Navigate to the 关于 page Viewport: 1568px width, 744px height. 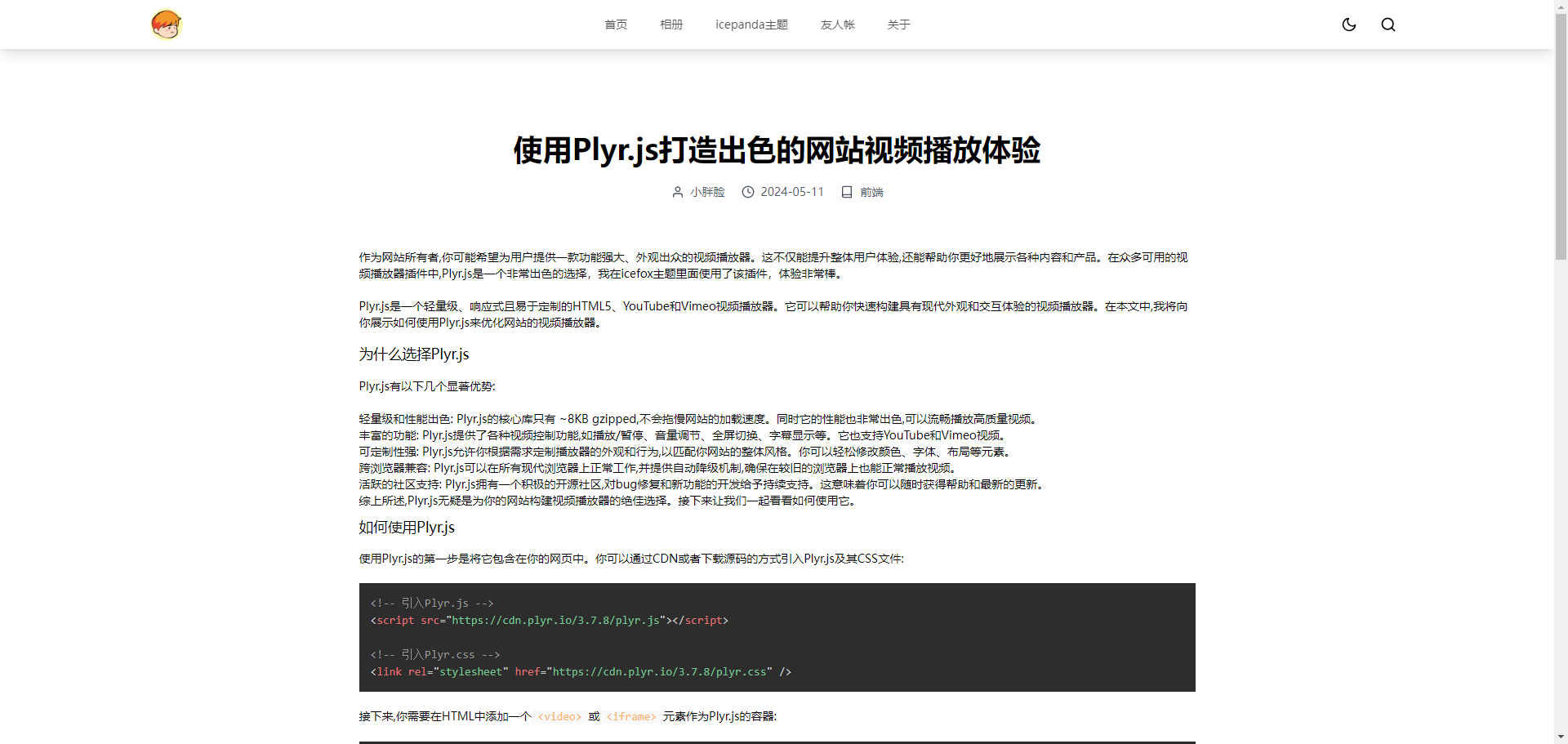(x=898, y=25)
